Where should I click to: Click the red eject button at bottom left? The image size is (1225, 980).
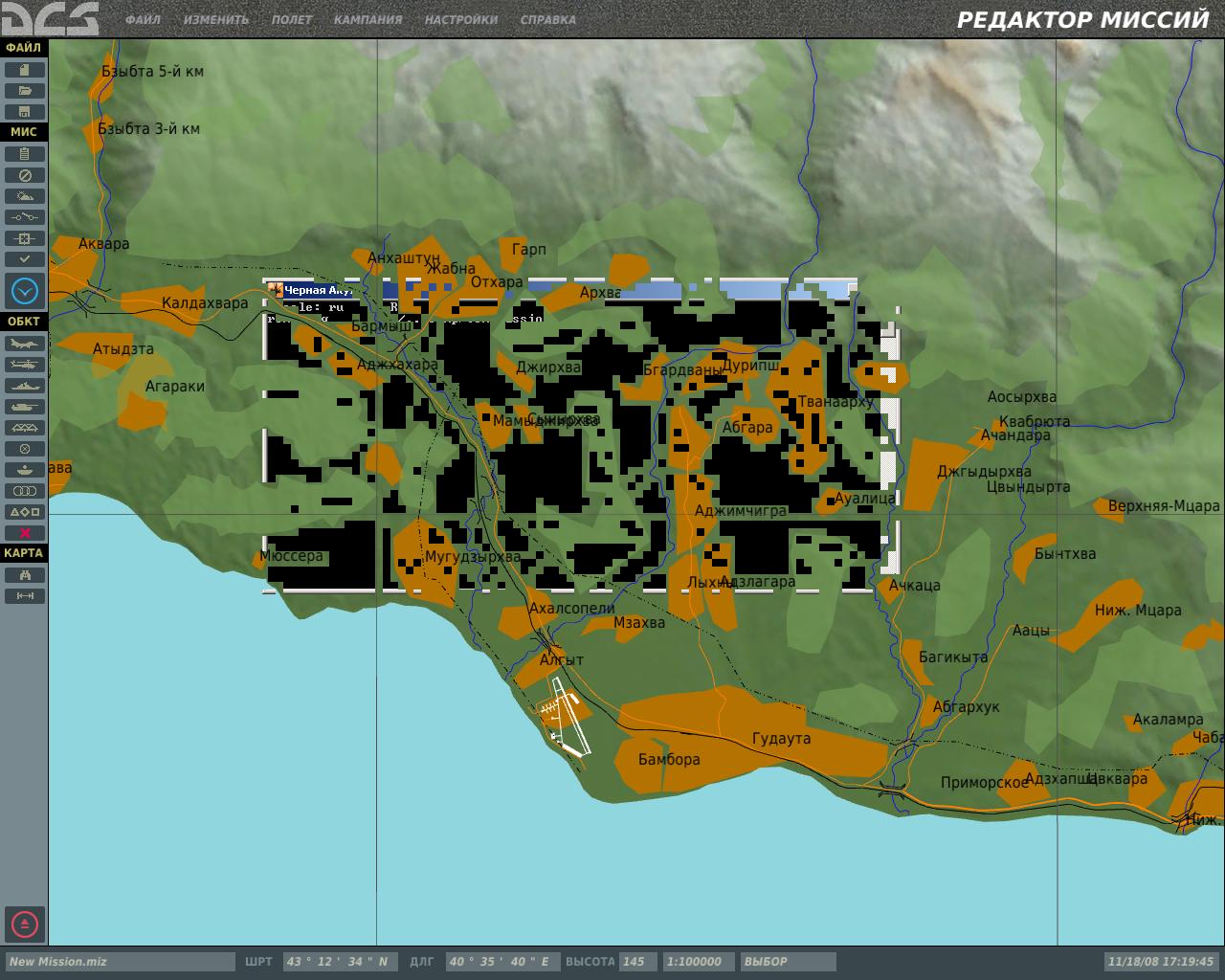[25, 924]
